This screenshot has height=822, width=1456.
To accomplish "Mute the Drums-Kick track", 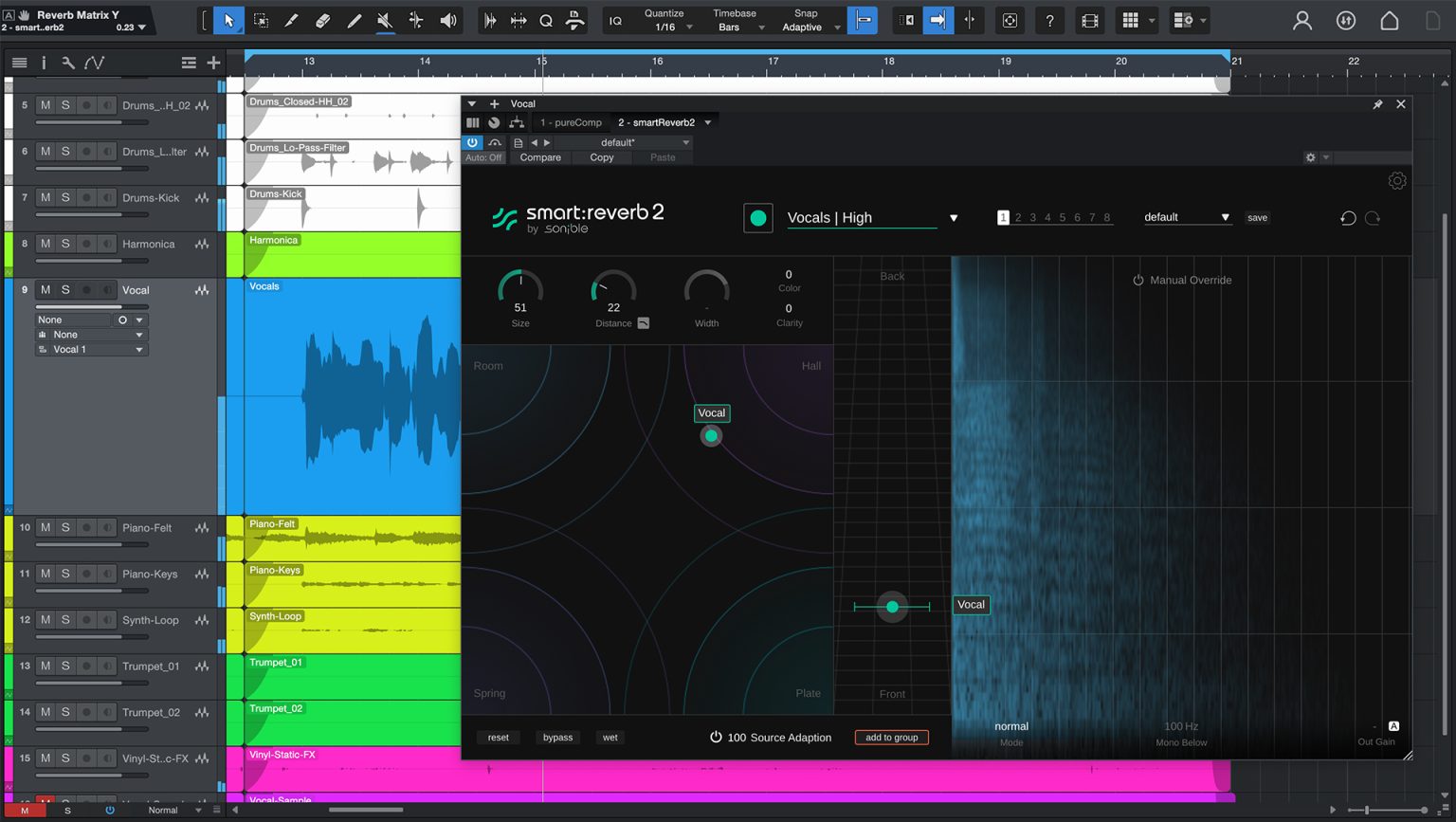I will tap(45, 197).
